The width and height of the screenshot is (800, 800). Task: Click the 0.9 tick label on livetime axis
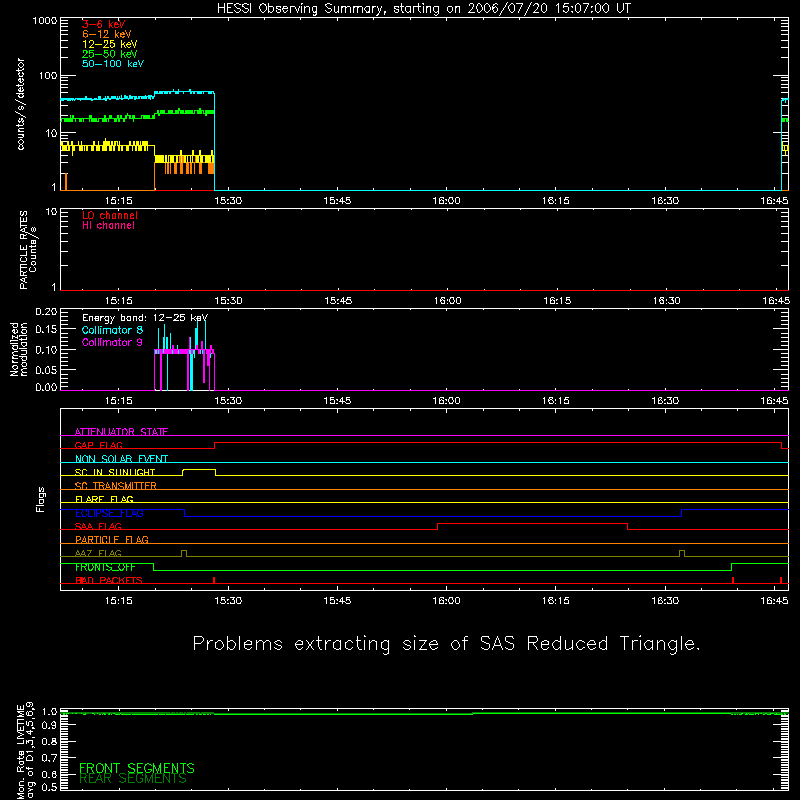49,726
